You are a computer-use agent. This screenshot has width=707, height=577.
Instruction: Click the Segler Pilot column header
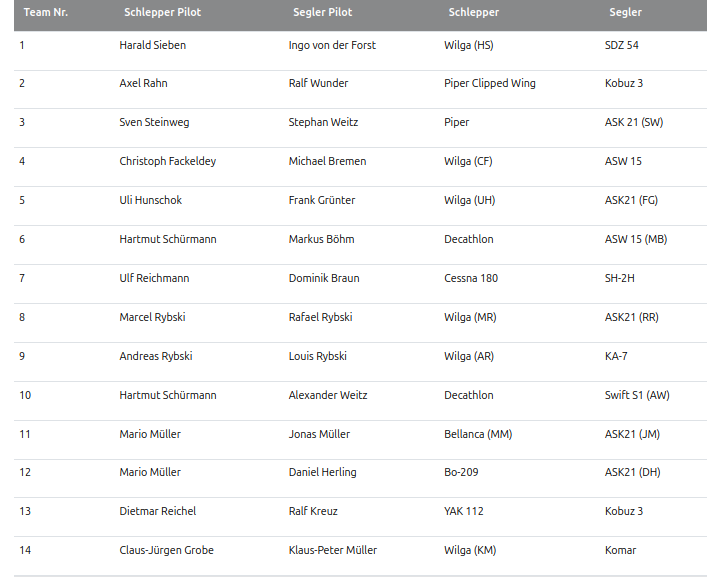tap(322, 13)
